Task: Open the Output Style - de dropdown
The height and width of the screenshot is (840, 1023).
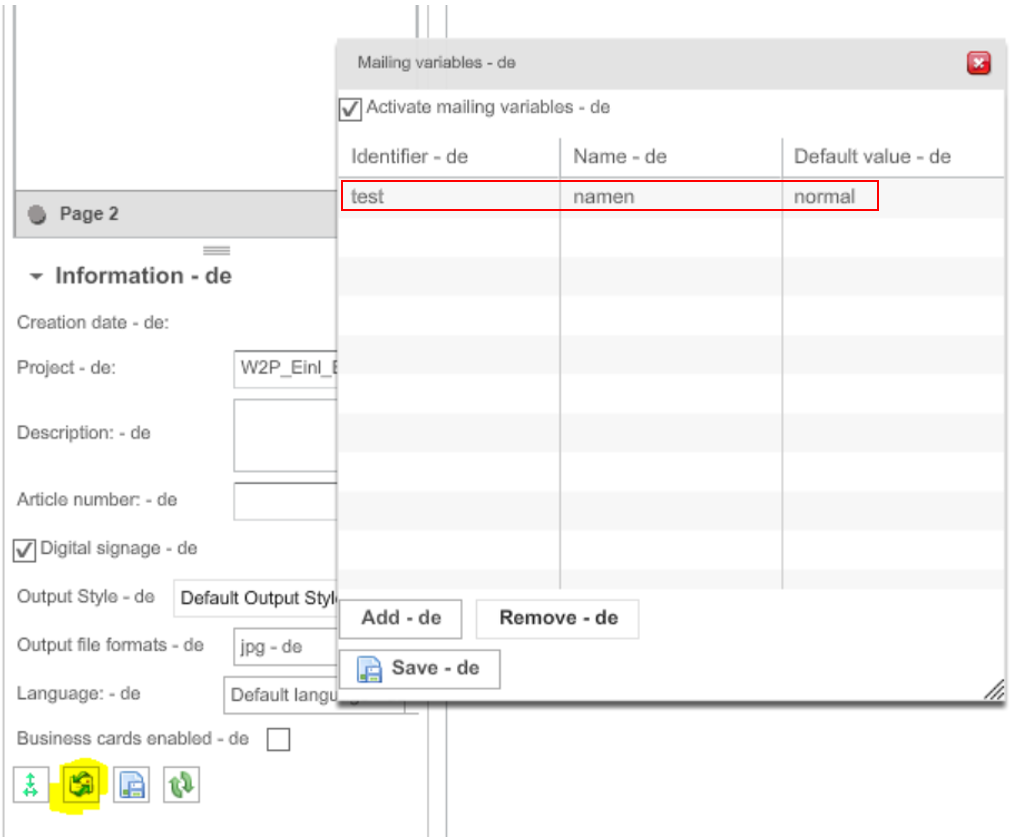Action: (255, 598)
